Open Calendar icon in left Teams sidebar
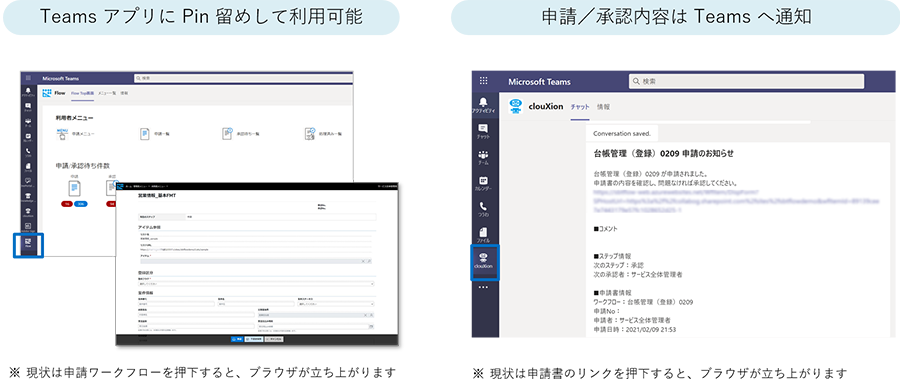This screenshot has width=900, height=385. click(28, 138)
